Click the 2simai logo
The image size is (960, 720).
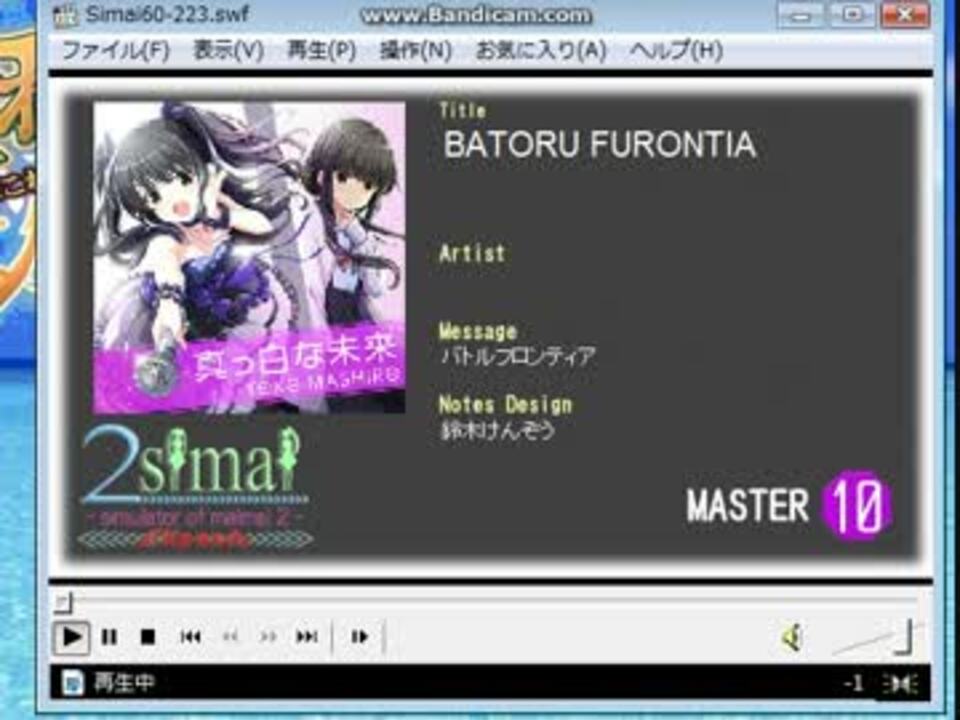[195, 488]
